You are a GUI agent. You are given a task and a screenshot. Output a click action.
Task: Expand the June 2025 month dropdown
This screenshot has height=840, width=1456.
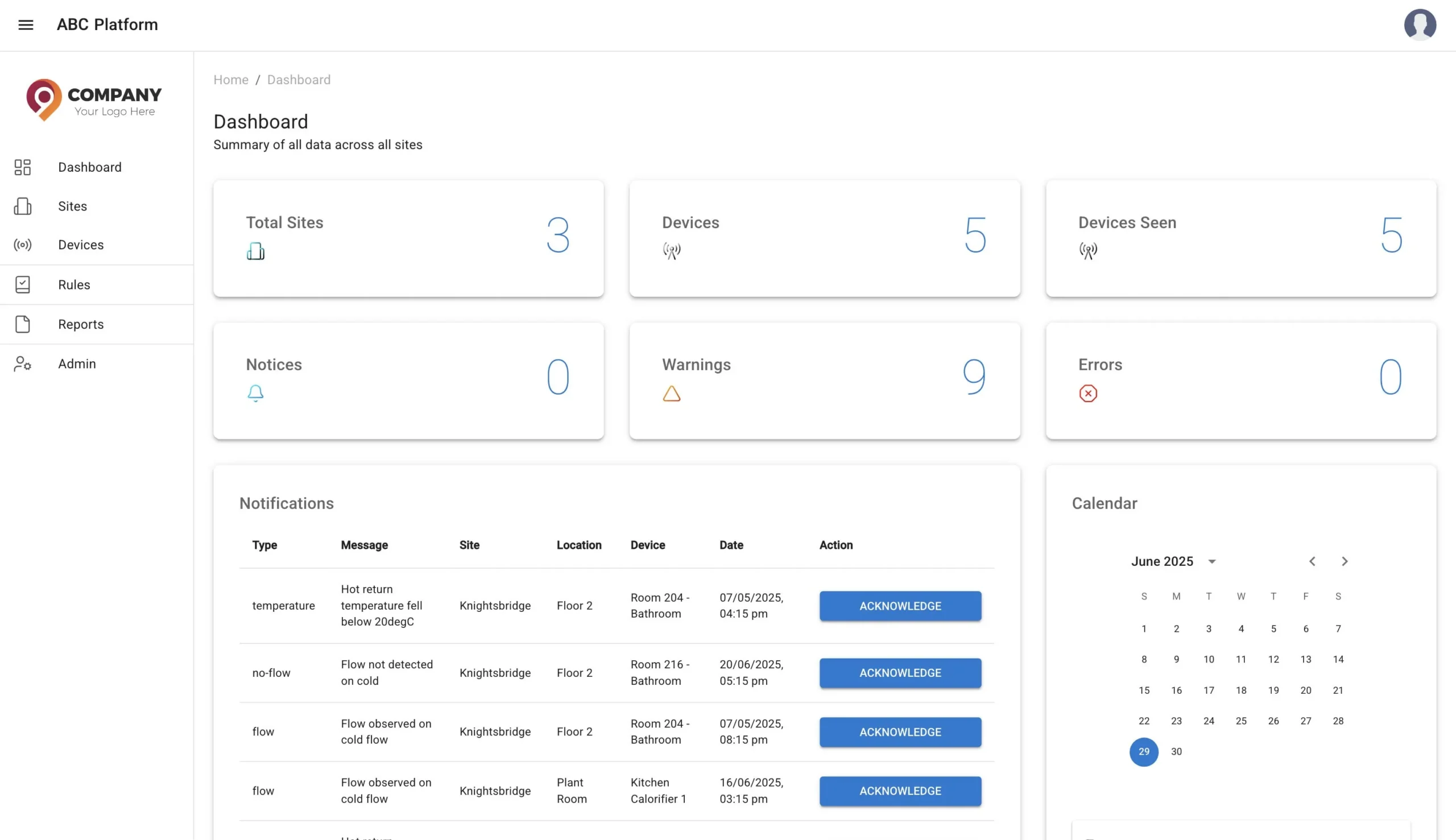tap(1211, 561)
